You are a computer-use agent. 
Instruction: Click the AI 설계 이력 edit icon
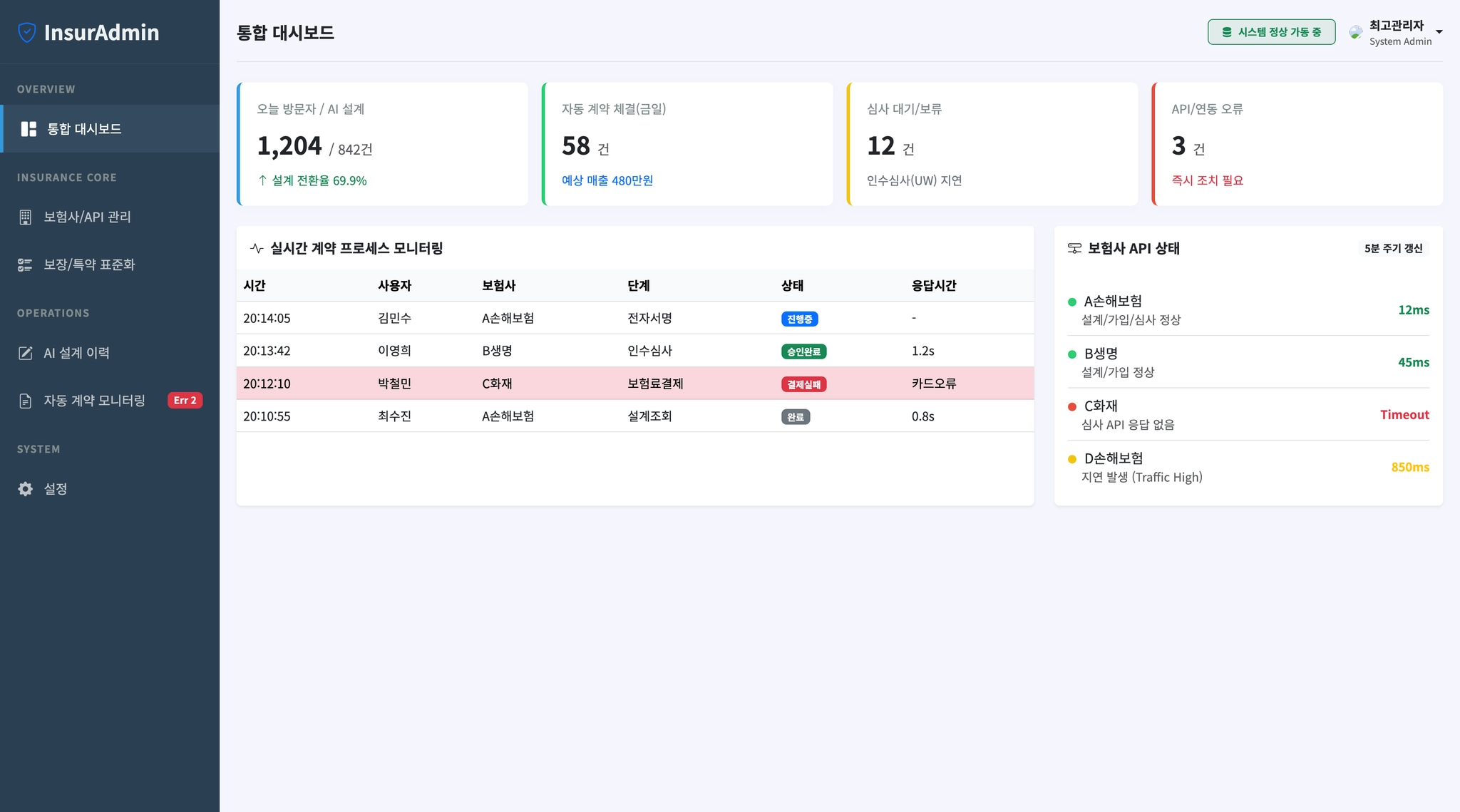point(26,354)
